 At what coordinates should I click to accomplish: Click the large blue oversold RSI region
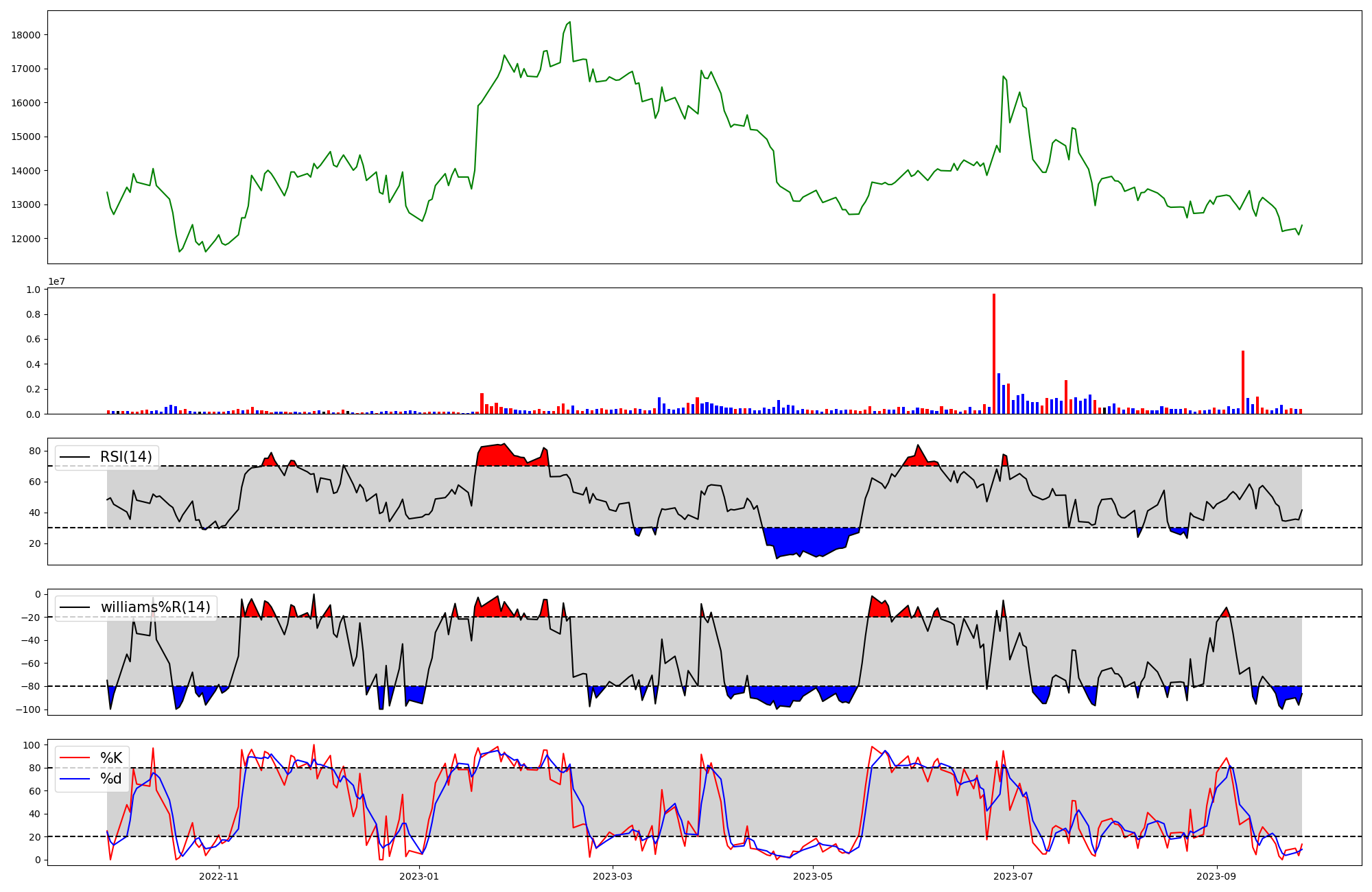812,540
